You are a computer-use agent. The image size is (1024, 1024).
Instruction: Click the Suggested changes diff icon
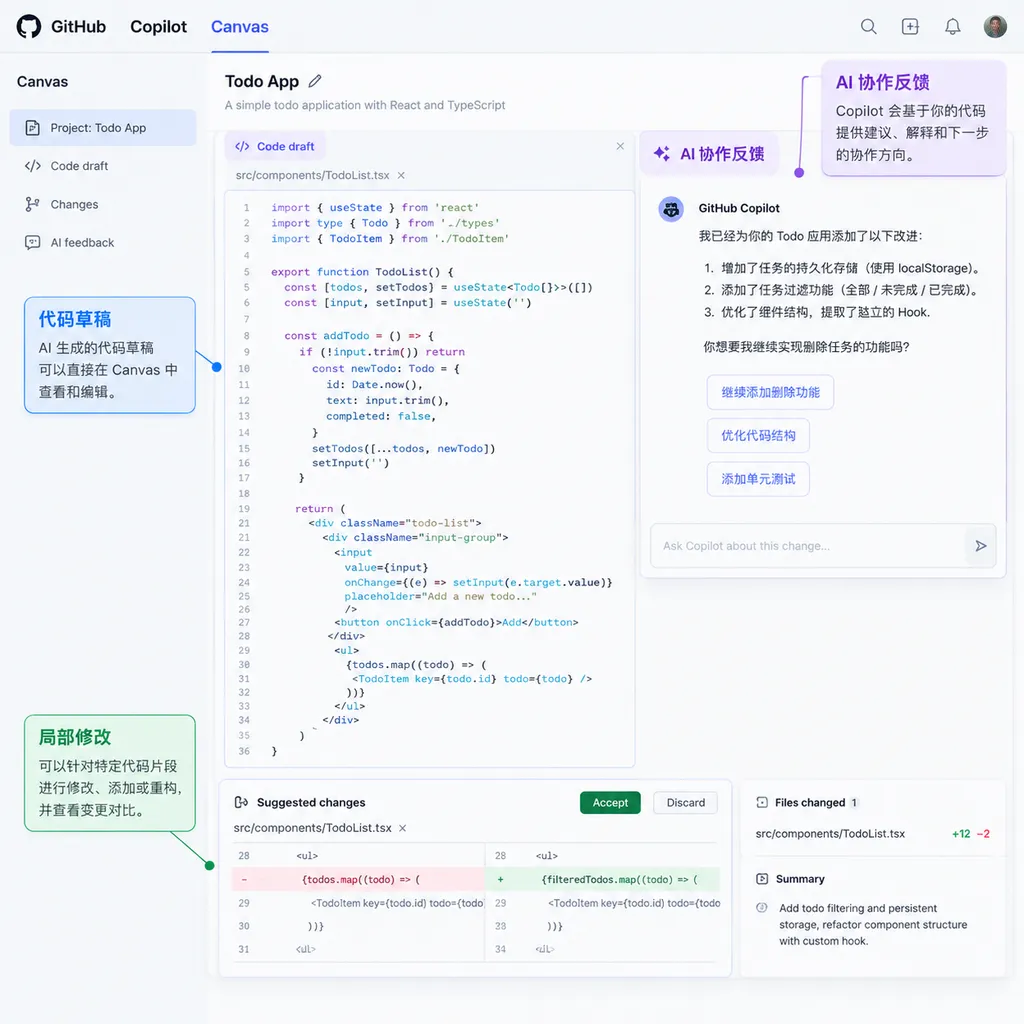pos(241,802)
